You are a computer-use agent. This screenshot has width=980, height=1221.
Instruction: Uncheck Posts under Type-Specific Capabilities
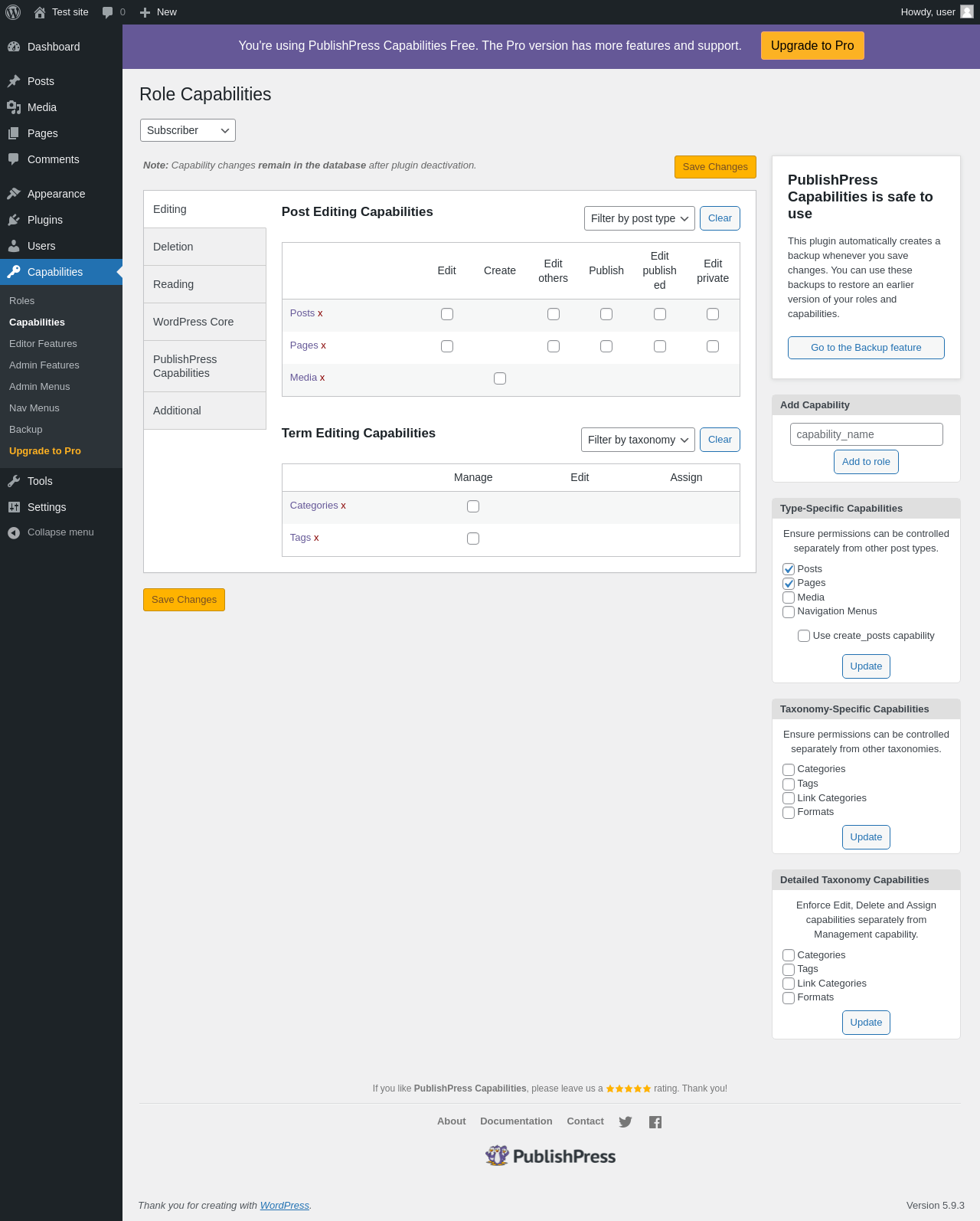coord(789,569)
